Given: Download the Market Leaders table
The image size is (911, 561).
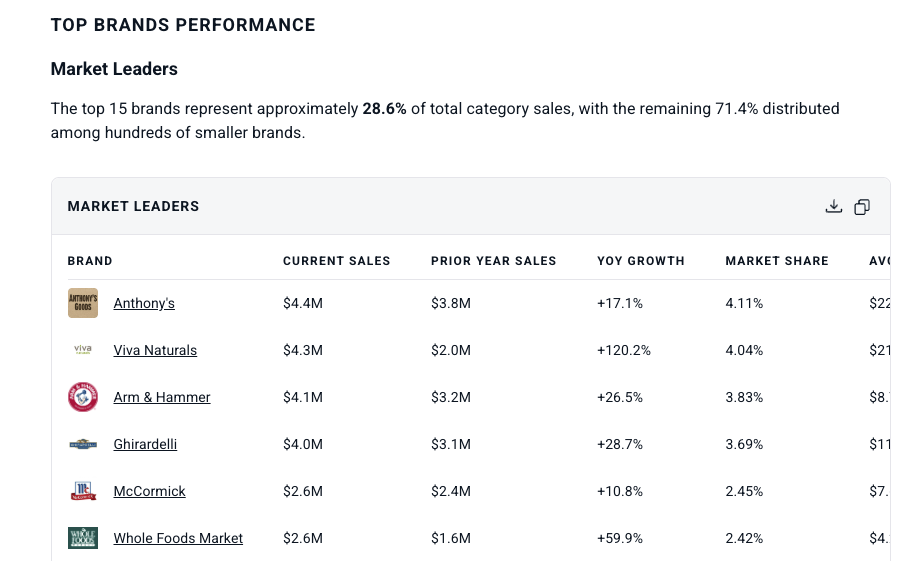Looking at the screenshot, I should [834, 206].
